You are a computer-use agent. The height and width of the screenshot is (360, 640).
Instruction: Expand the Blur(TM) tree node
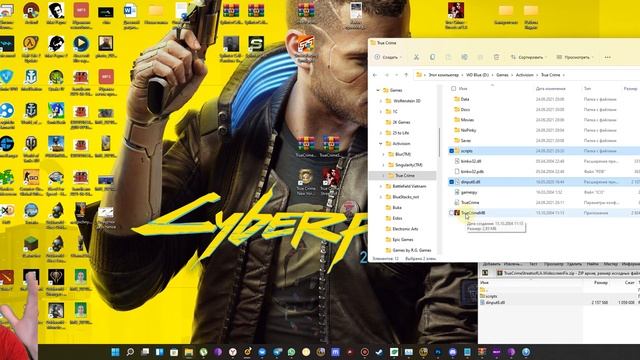[384, 154]
